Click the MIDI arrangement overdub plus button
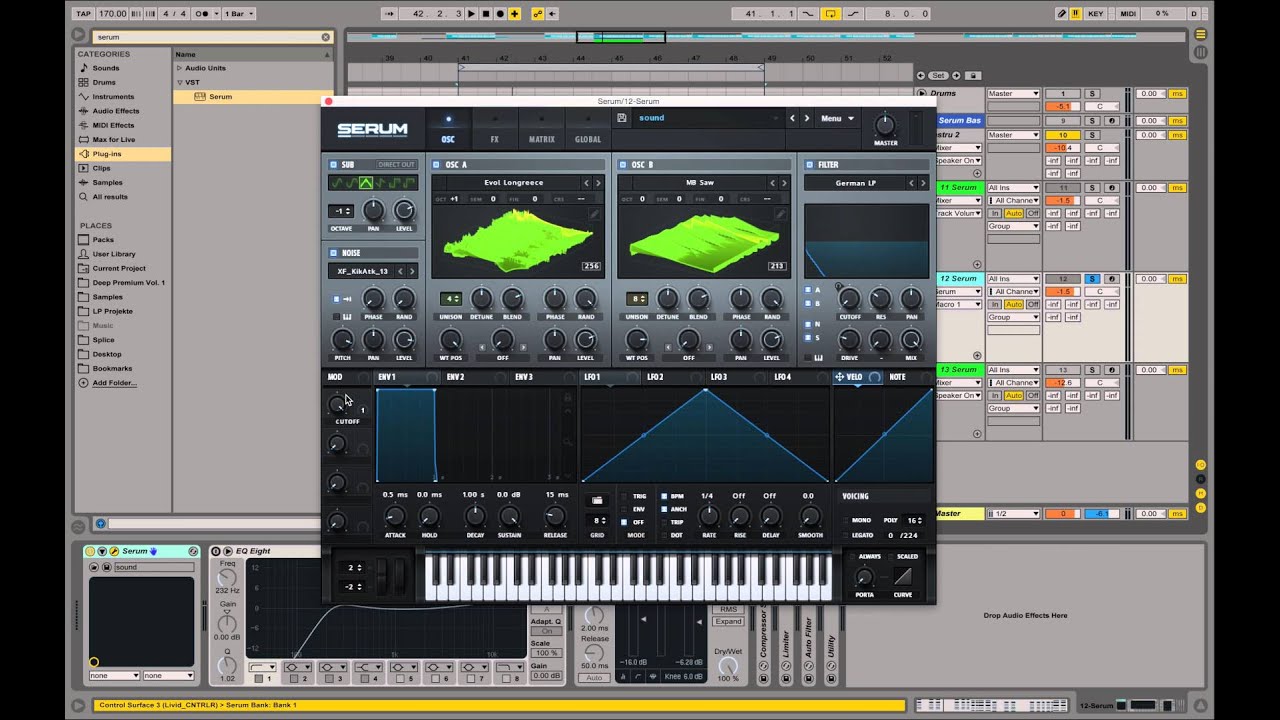 pos(514,14)
